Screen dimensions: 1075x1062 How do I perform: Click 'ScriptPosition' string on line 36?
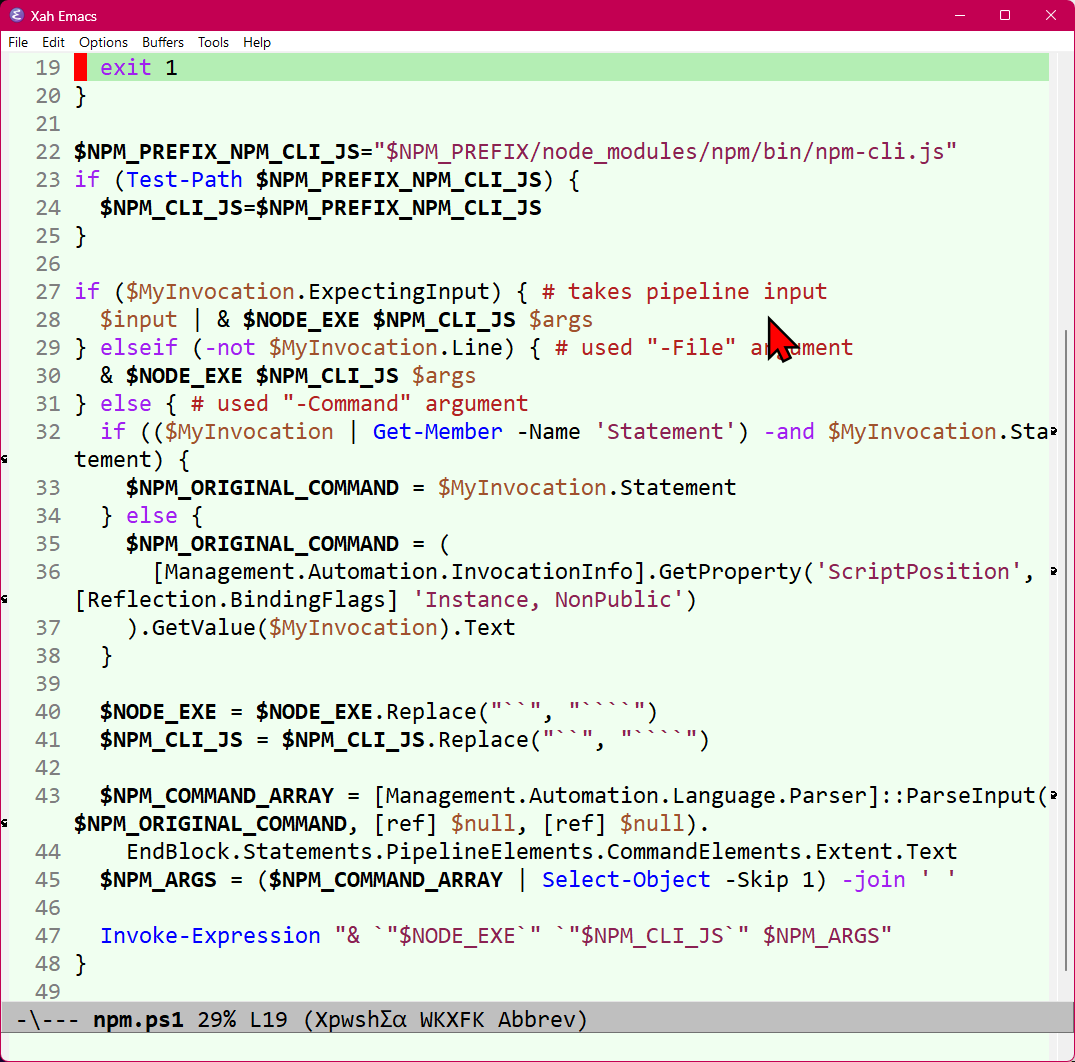point(918,572)
